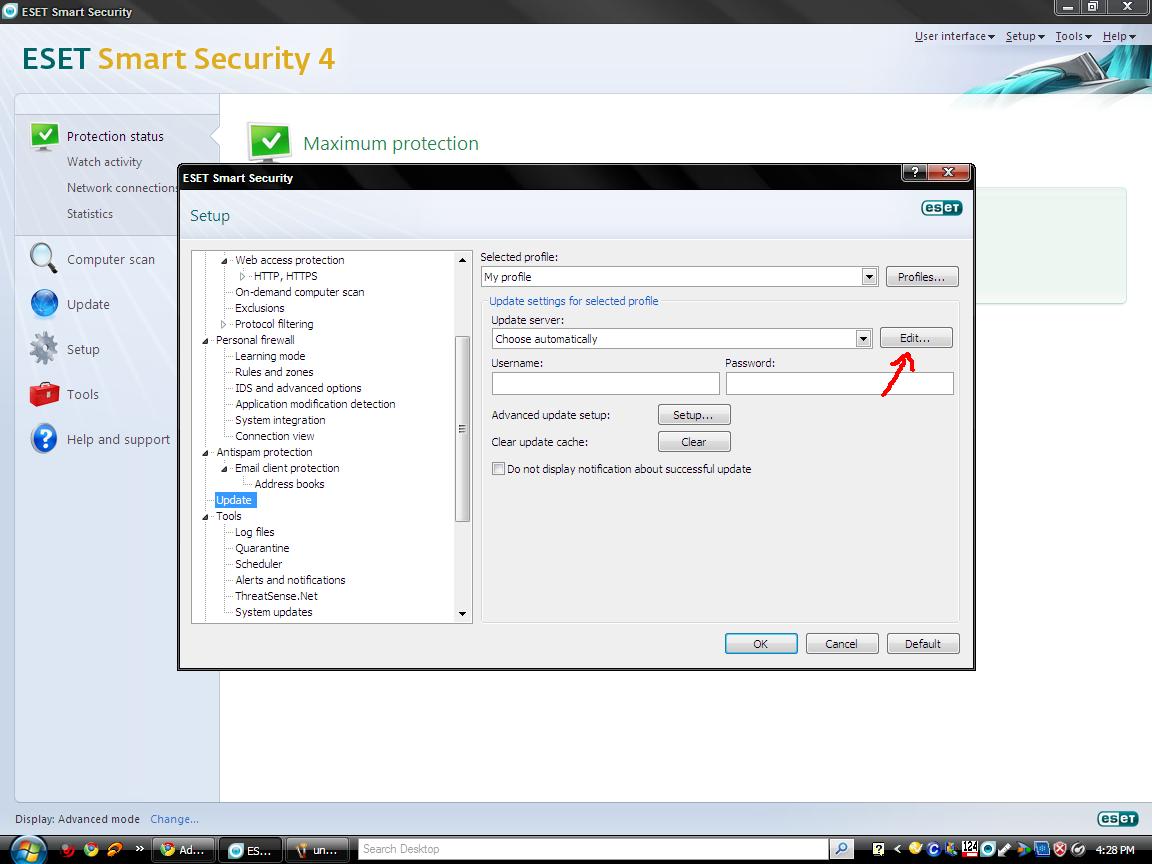This screenshot has height=864, width=1152.
Task: Click the Change... display mode link
Action: (174, 819)
